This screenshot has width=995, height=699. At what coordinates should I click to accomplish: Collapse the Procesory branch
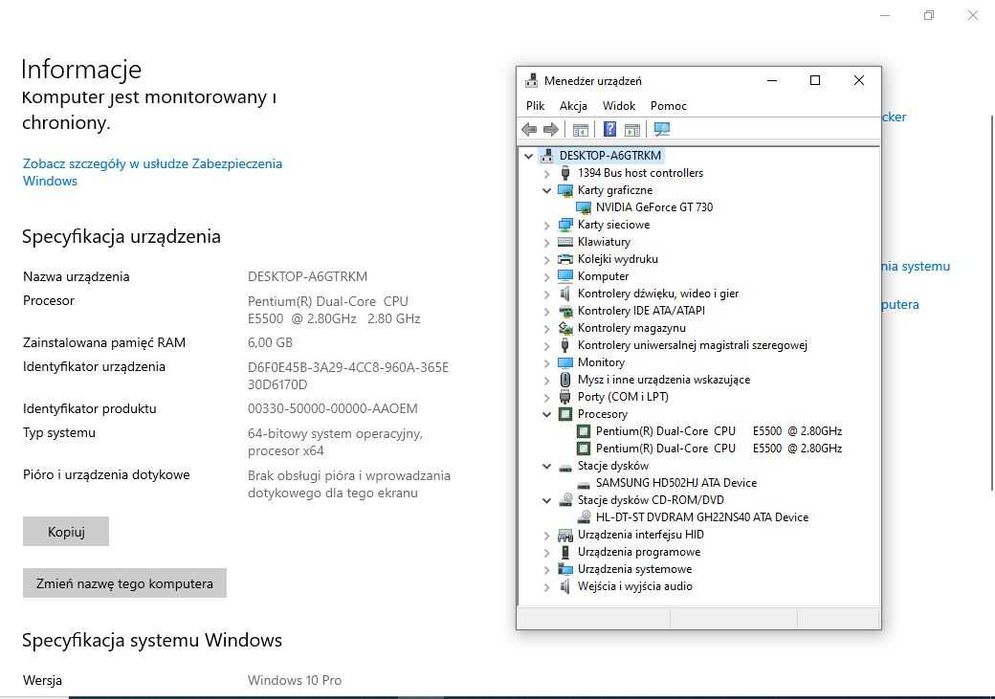coord(546,414)
